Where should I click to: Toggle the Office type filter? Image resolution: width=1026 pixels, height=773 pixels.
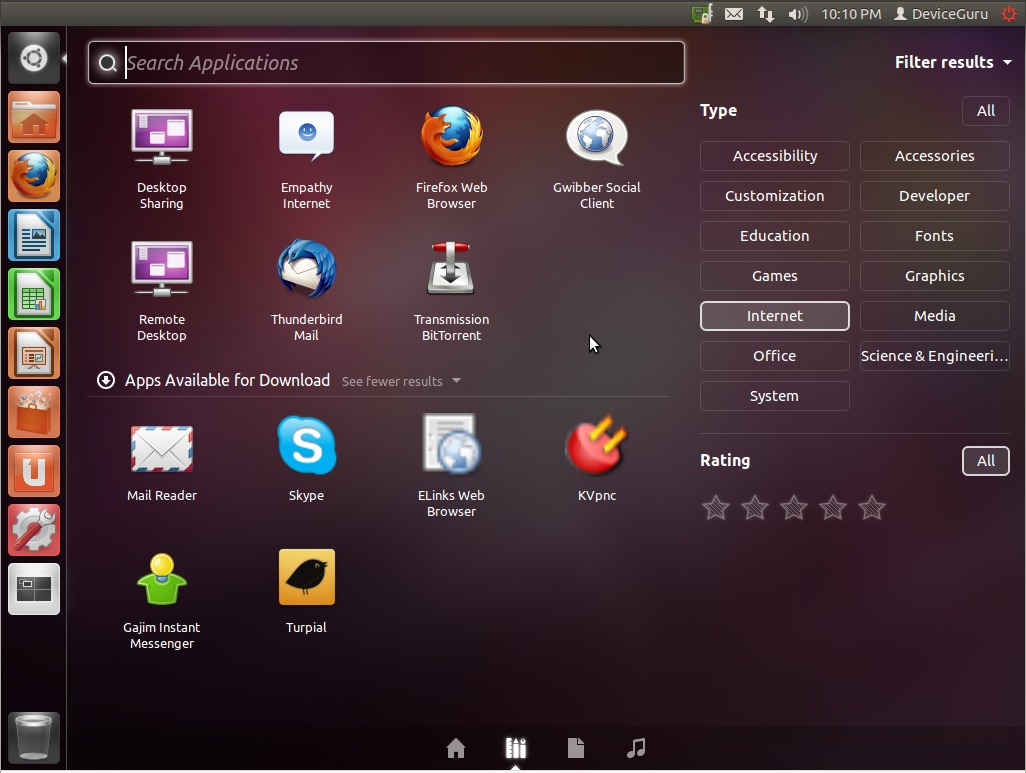pyautogui.click(x=775, y=355)
